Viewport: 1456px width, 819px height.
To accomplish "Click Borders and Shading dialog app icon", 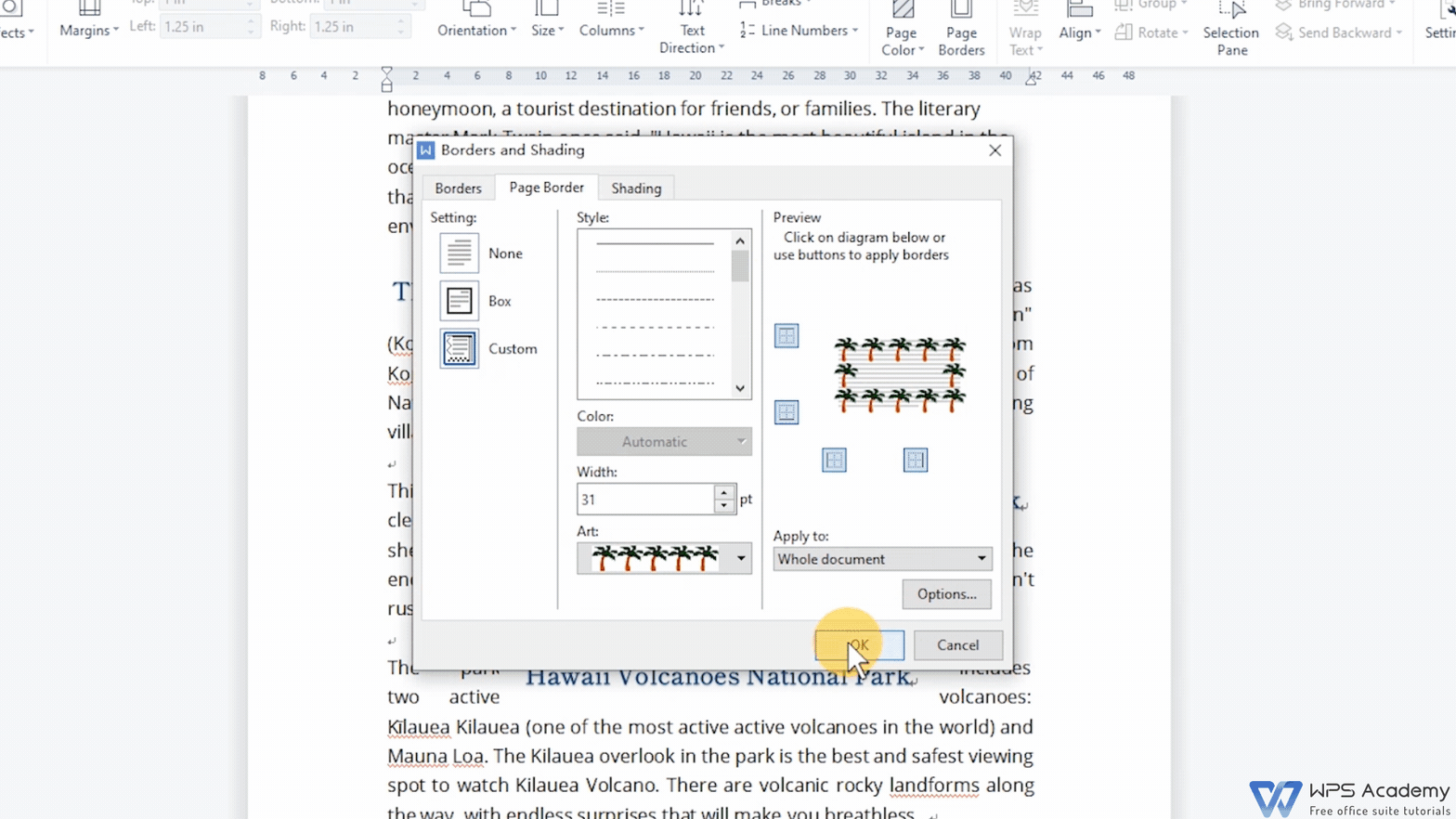I will coord(426,150).
